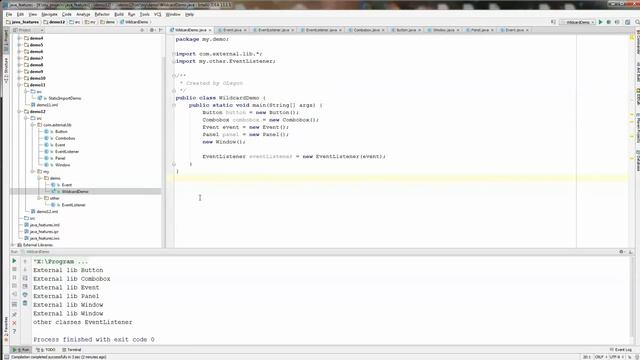Collapse the demo11 module node
The image size is (640, 360).
[19, 85]
